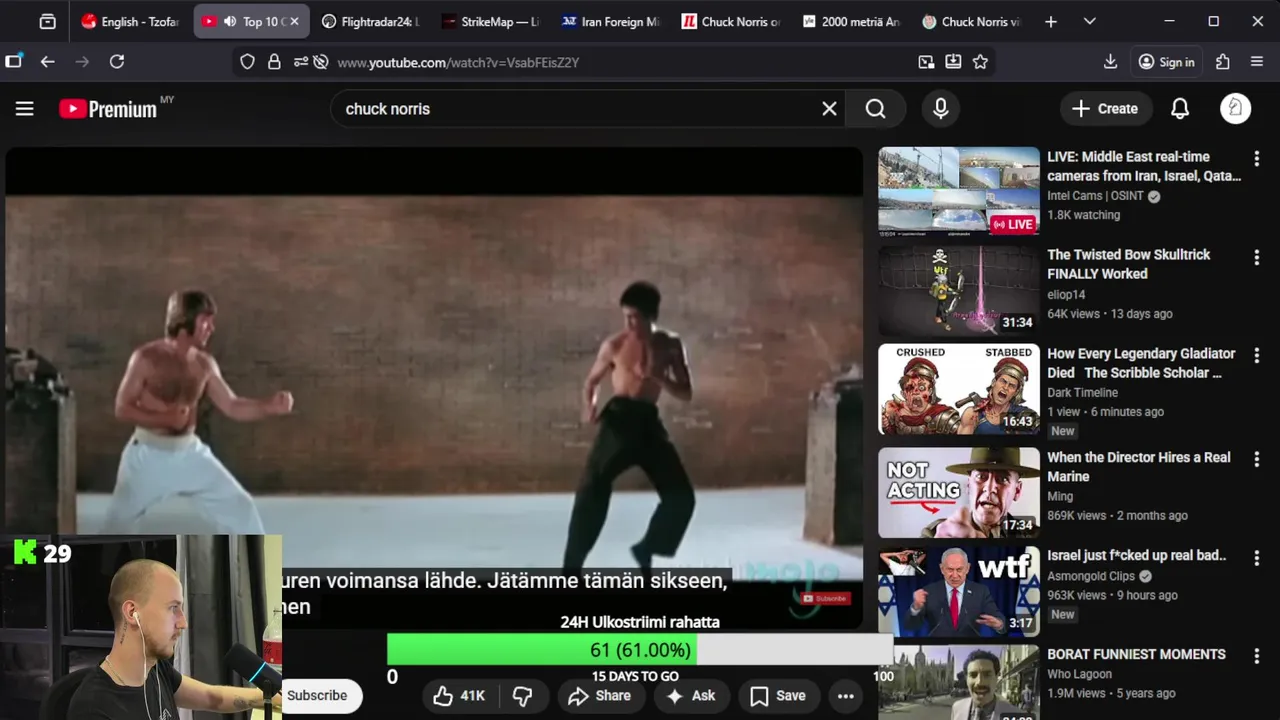The image size is (1280, 720).
Task: Open Israel just f*cked up video title
Action: point(1136,555)
